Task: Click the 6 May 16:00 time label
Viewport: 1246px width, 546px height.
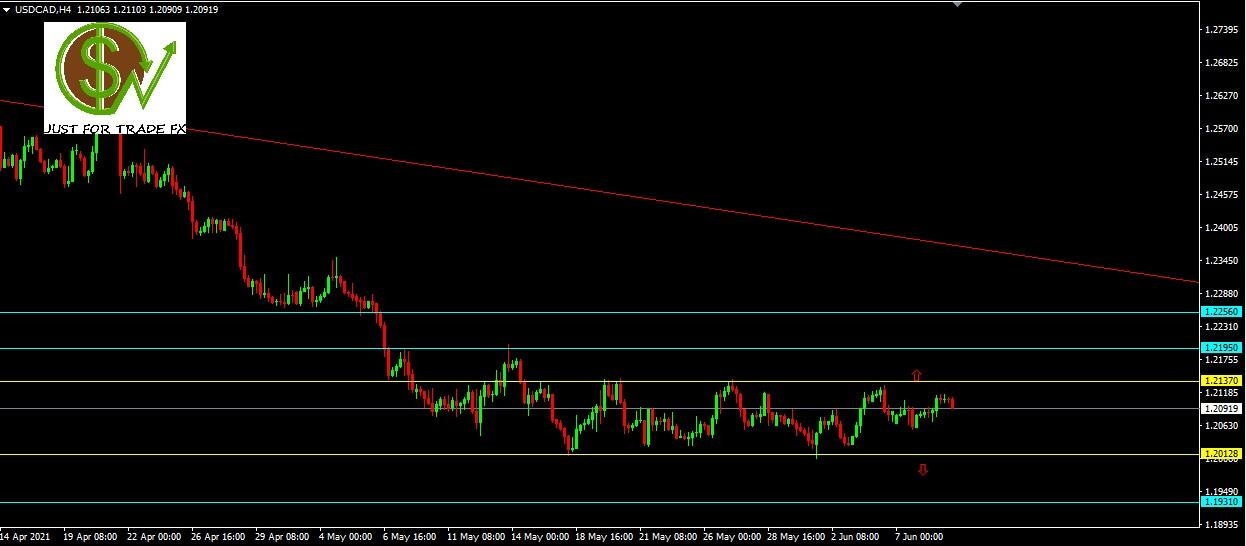Action: coord(410,537)
